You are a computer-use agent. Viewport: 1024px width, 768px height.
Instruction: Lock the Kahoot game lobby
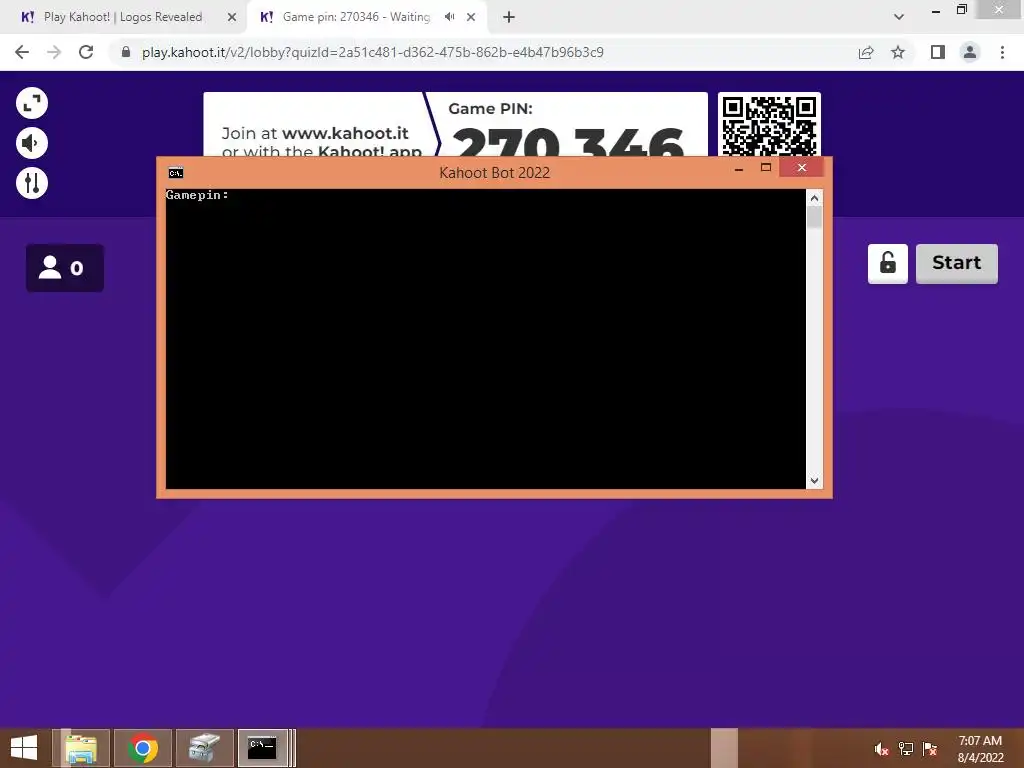[x=888, y=264]
